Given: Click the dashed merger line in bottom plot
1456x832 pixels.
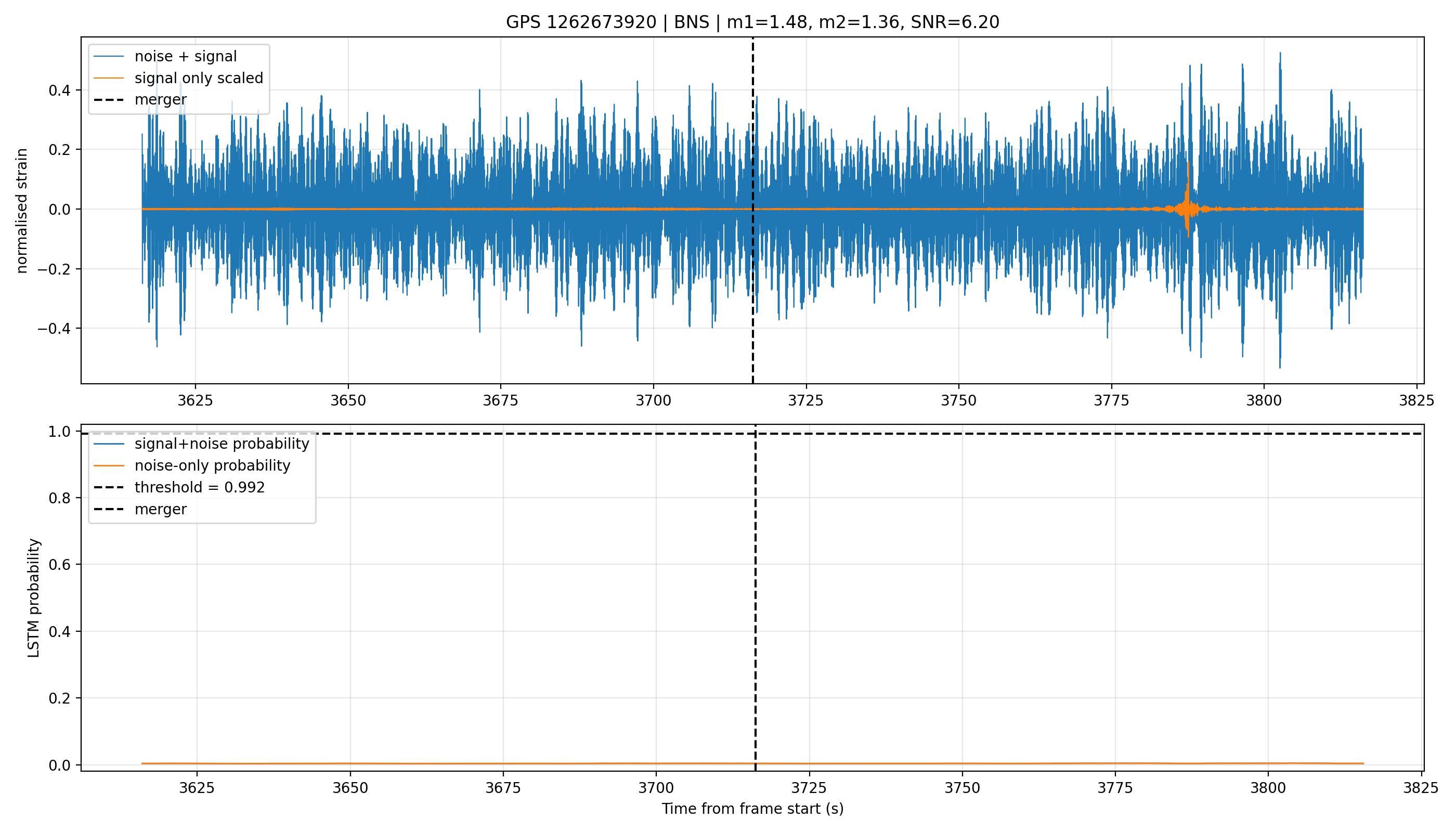Looking at the screenshot, I should tap(756, 597).
